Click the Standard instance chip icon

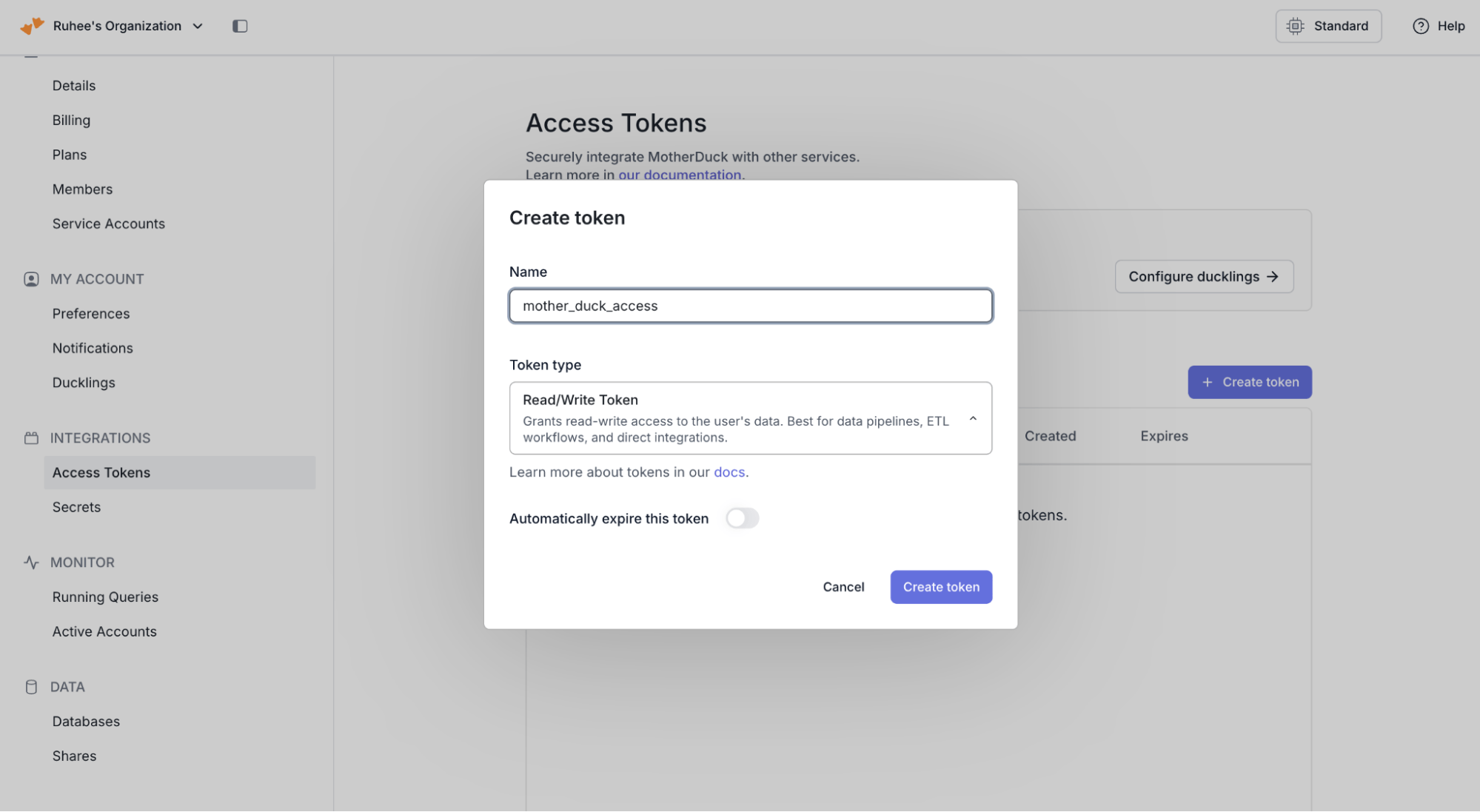click(x=1295, y=26)
